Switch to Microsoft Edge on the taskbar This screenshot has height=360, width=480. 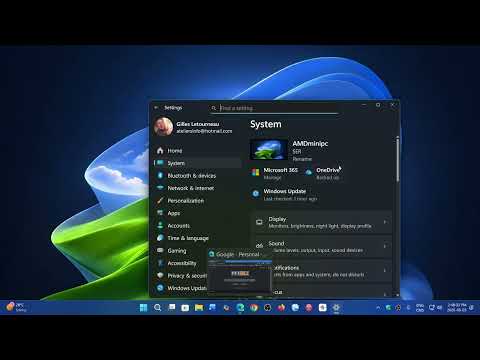(240, 307)
